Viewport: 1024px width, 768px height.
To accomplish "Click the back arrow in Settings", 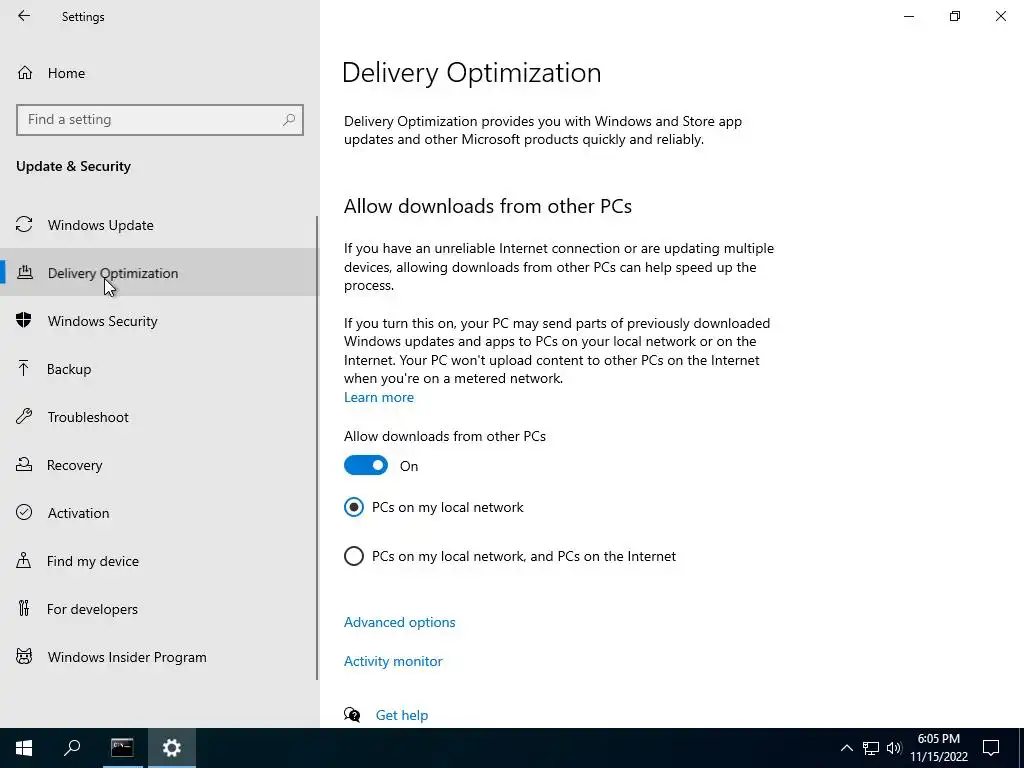I will click(24, 16).
